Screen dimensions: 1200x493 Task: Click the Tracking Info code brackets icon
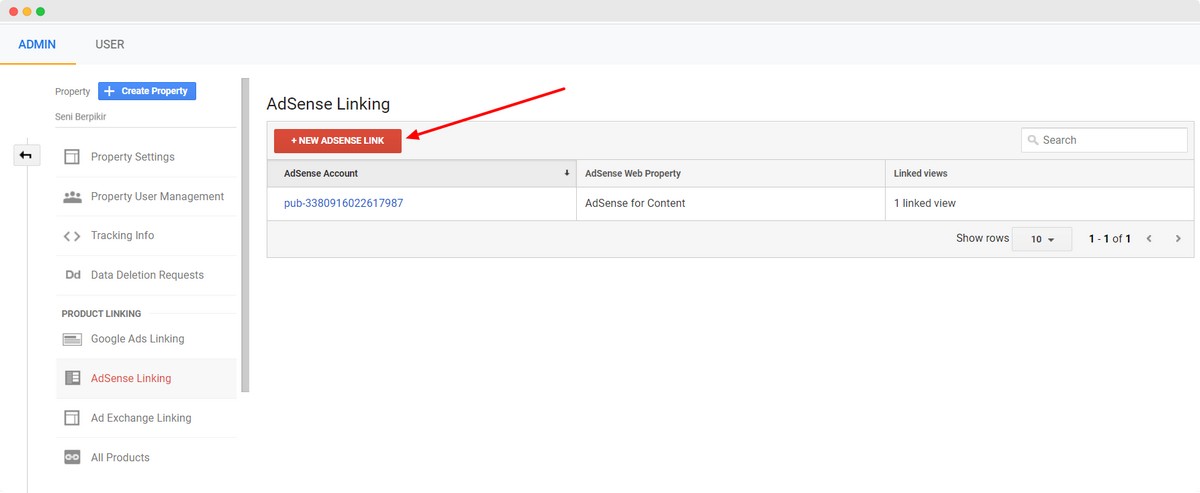tap(72, 236)
